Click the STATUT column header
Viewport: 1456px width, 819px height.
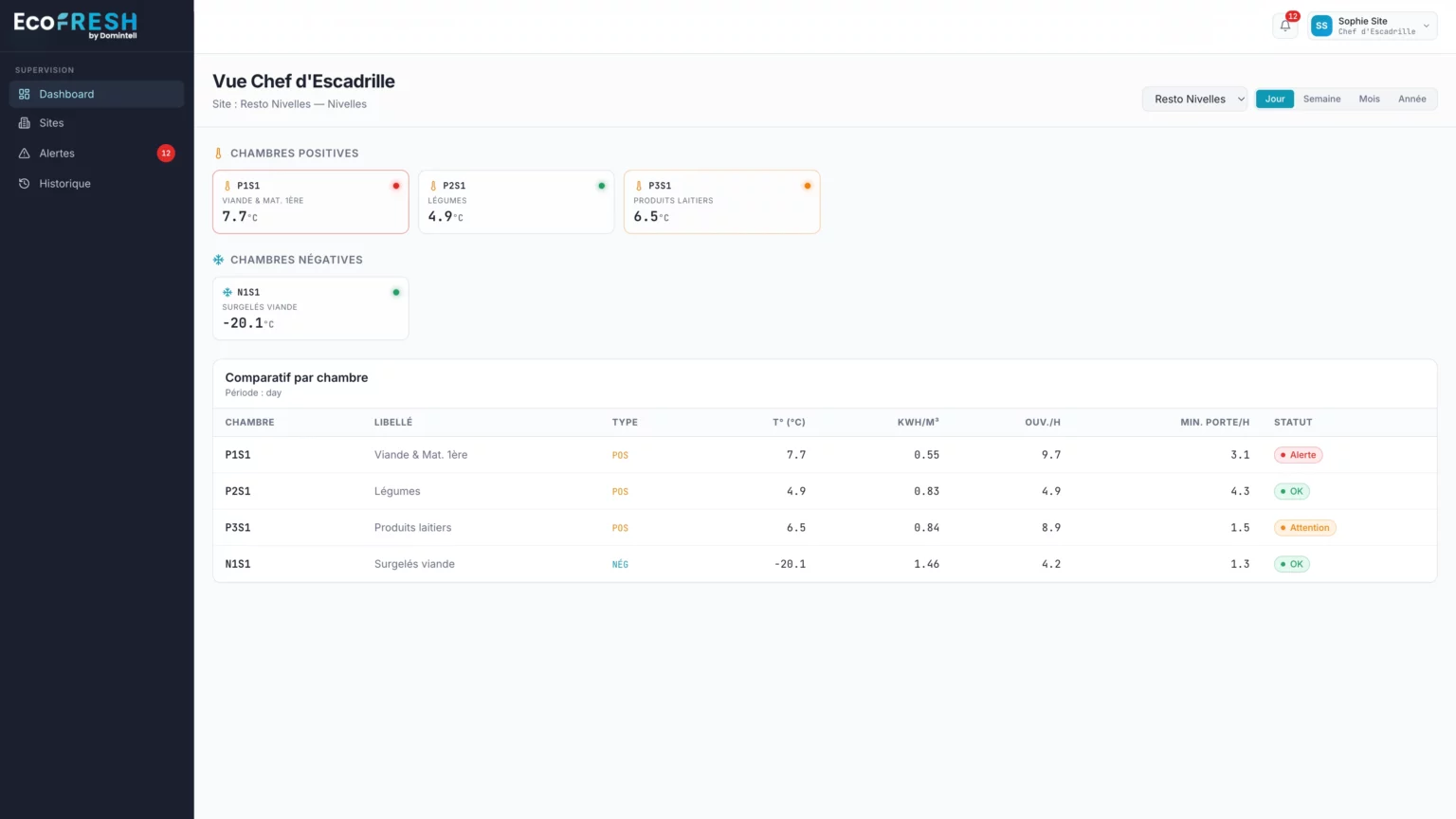pyautogui.click(x=1293, y=422)
